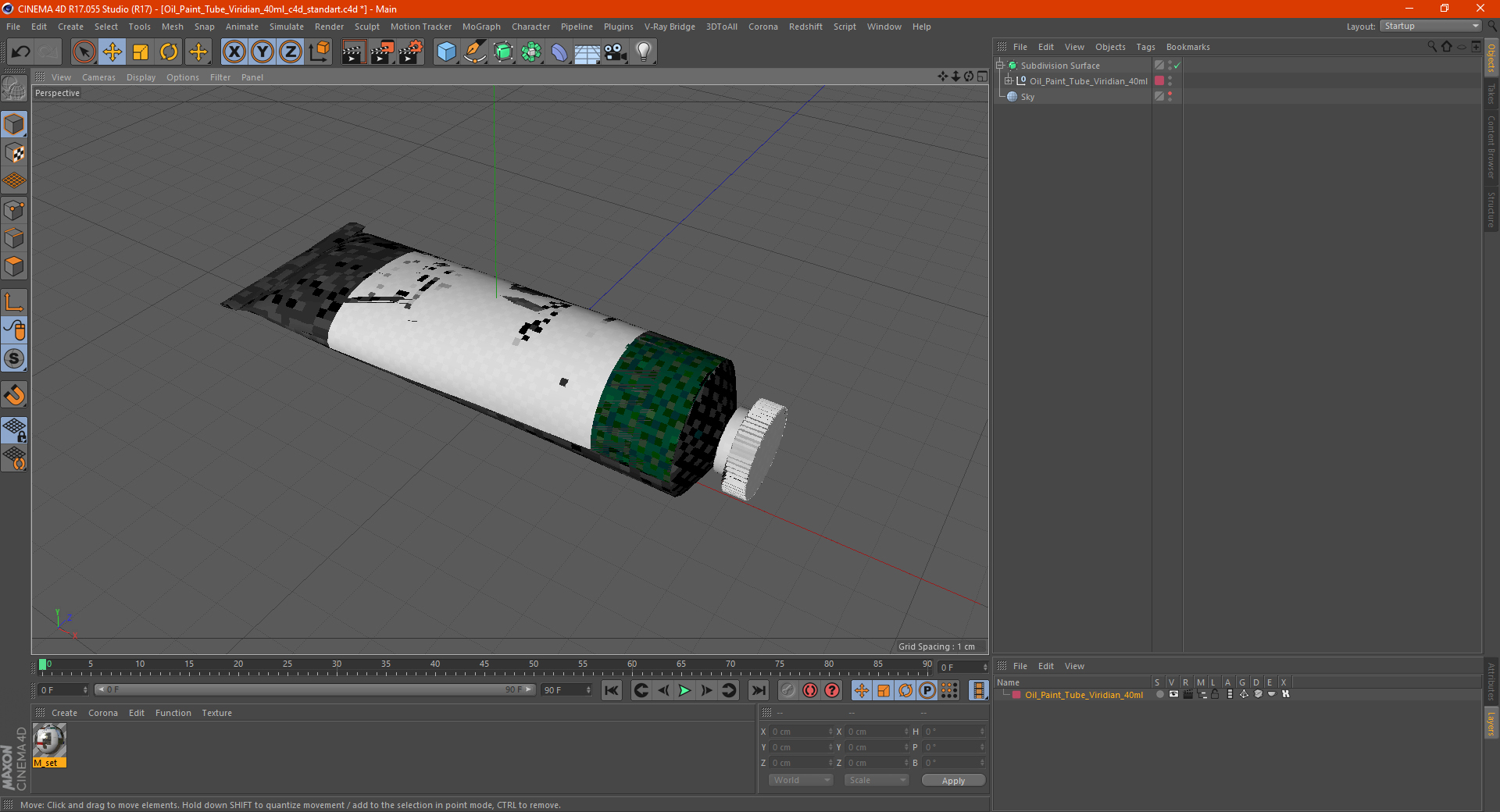Switch to Model mode in sidebar
This screenshot has width=1500, height=812.
[x=14, y=124]
